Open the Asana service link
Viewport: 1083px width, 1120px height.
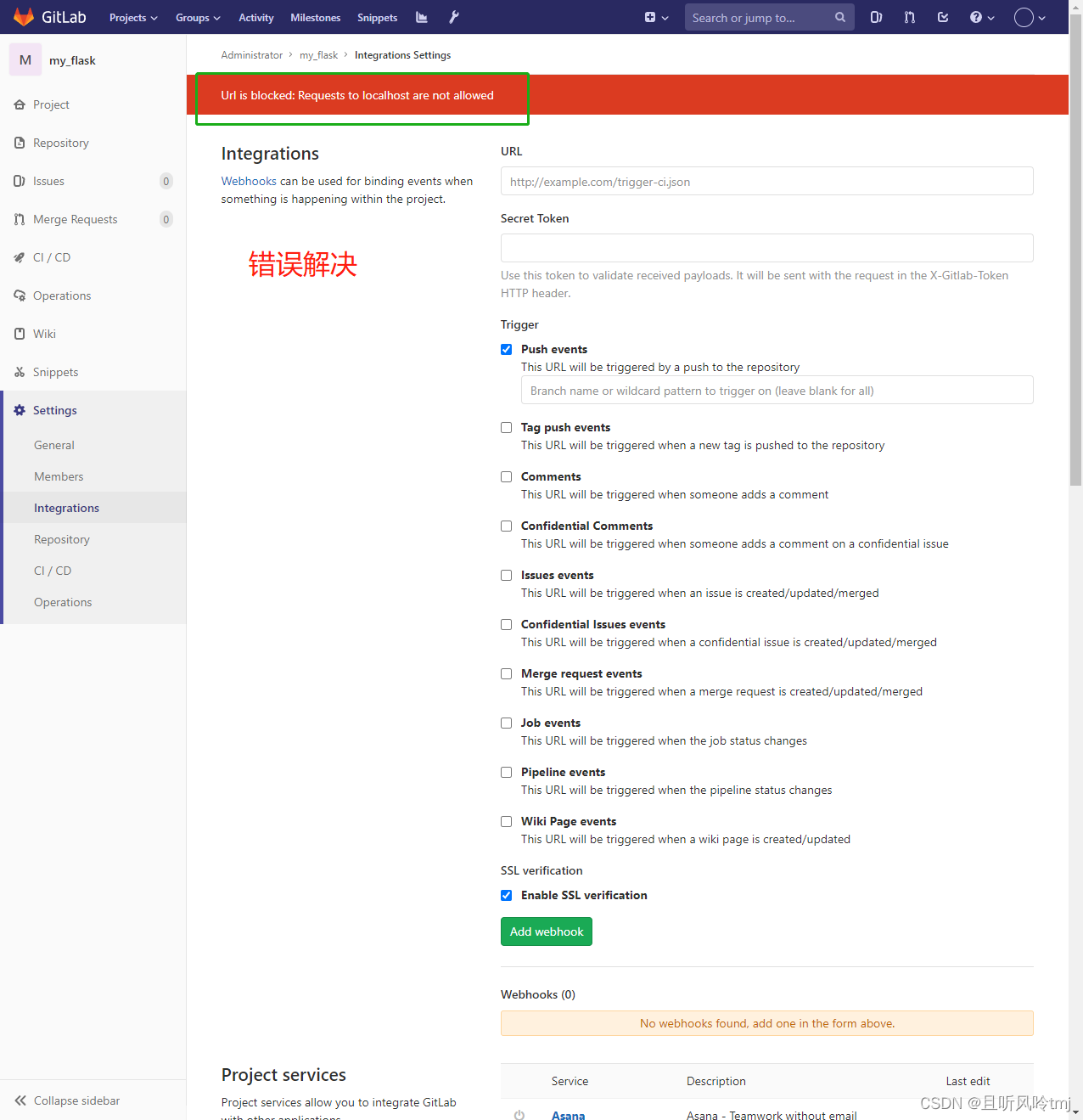point(568,1115)
